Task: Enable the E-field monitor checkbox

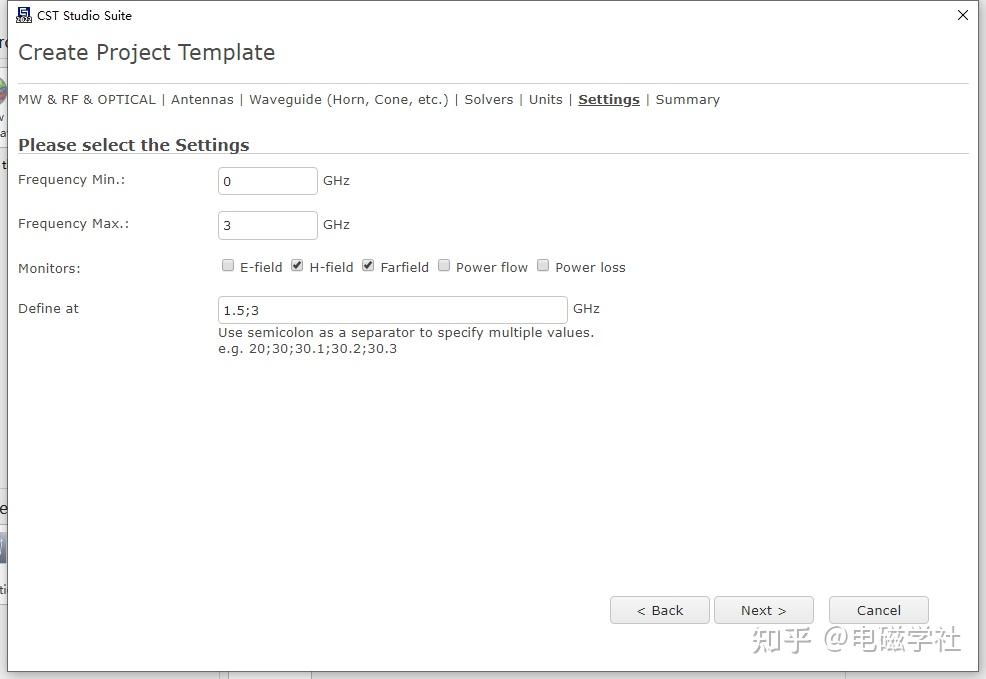Action: 228,266
